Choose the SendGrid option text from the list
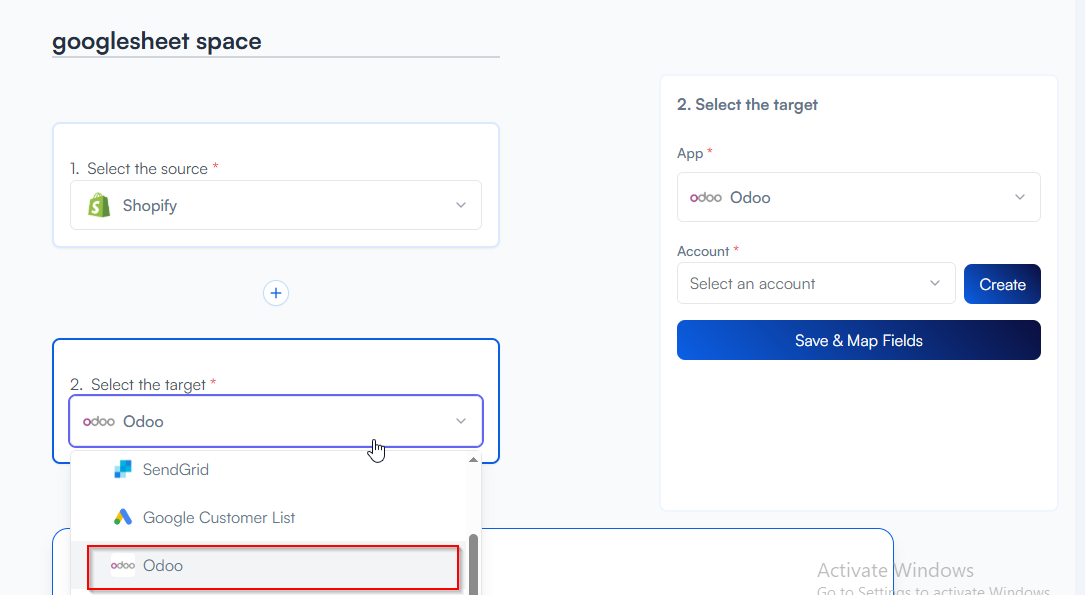The height and width of the screenshot is (595, 1085). pos(176,469)
